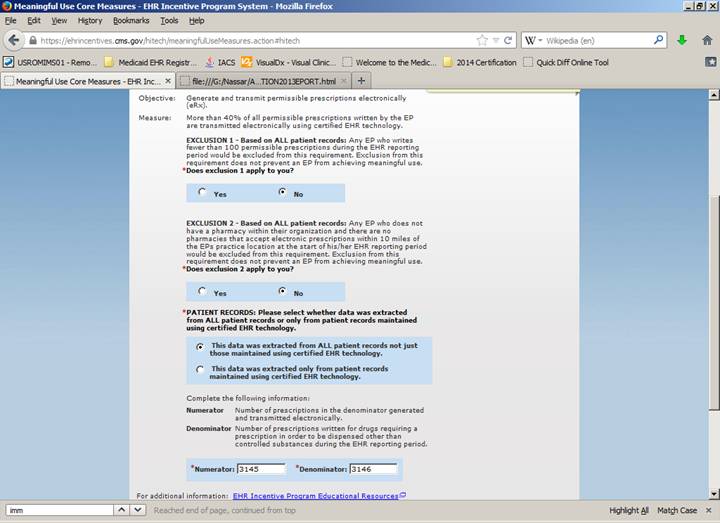Open the Downloads green arrow icon
This screenshot has width=720, height=523.
[x=682, y=41]
